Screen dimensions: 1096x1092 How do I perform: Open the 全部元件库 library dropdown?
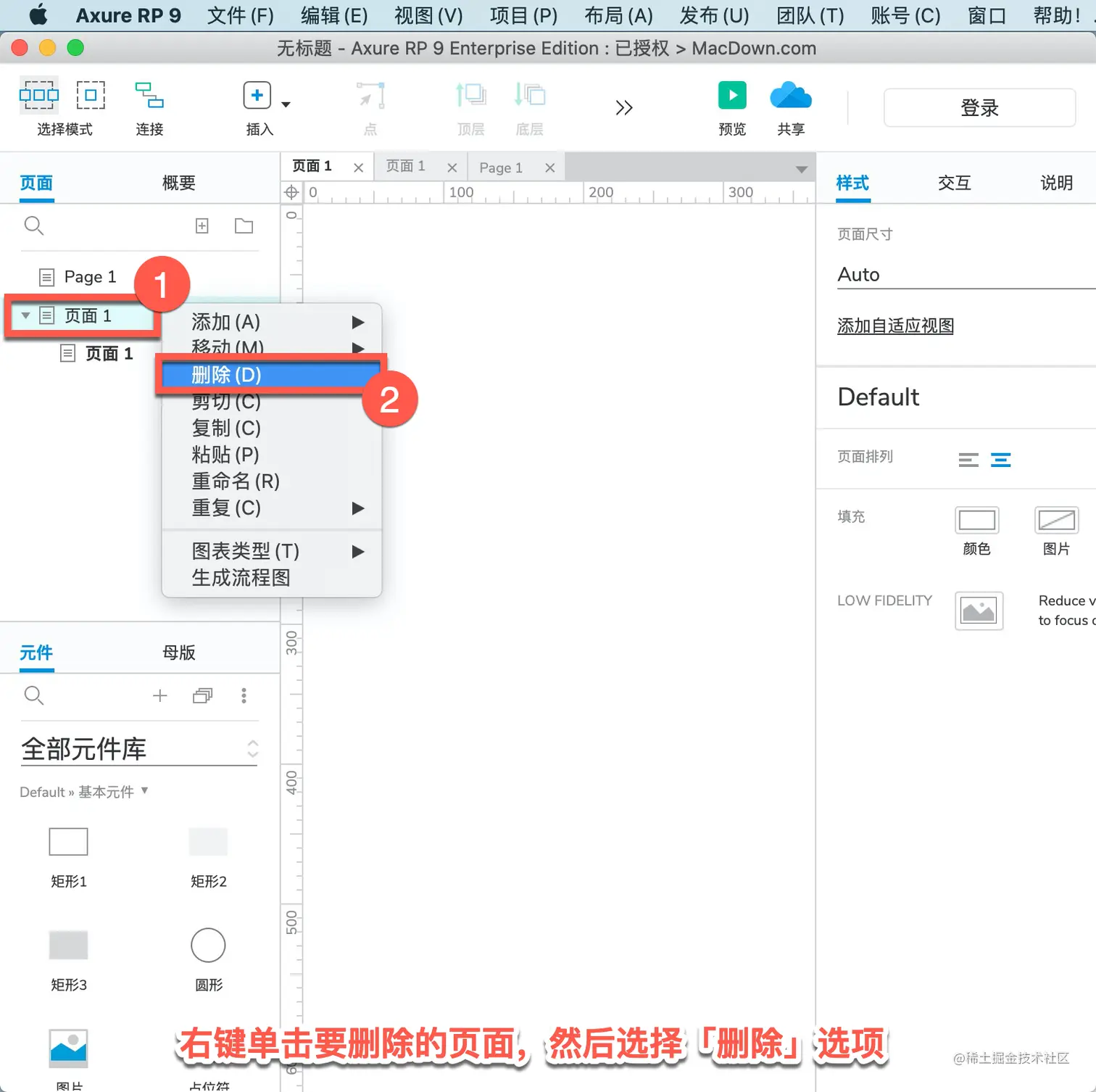coord(139,749)
